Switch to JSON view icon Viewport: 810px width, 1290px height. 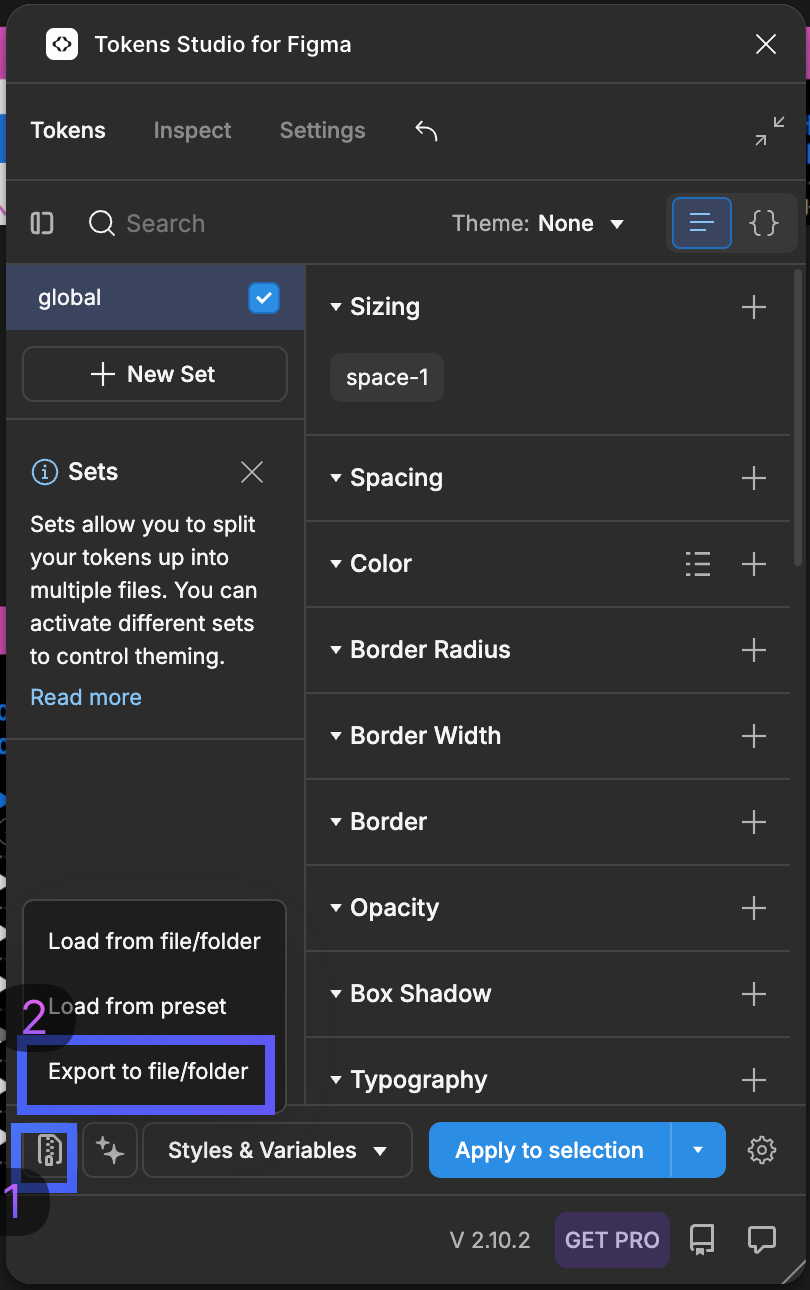[x=764, y=222]
